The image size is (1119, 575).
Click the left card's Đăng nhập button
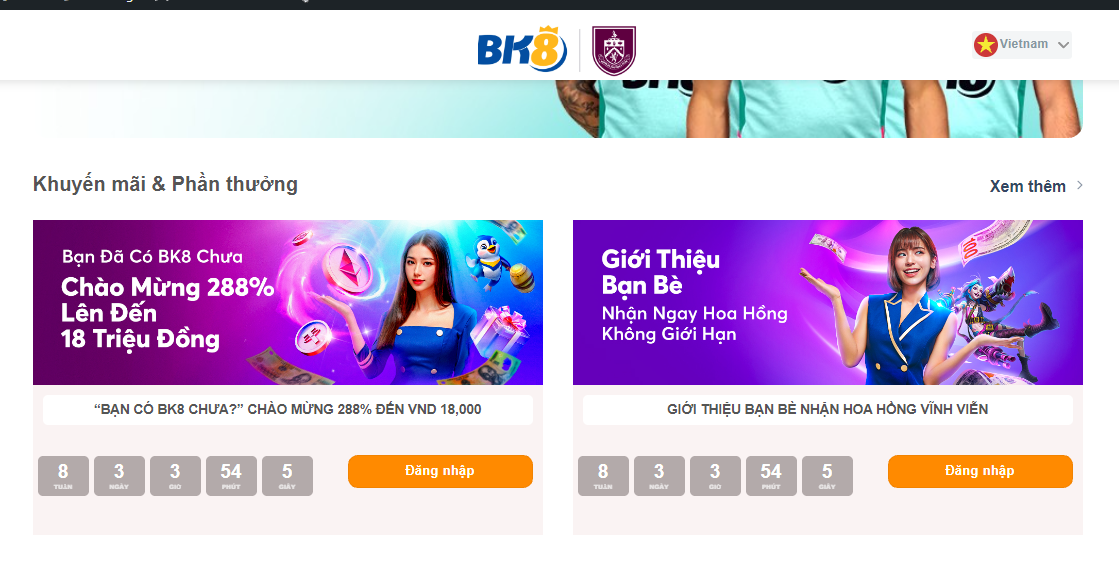440,472
